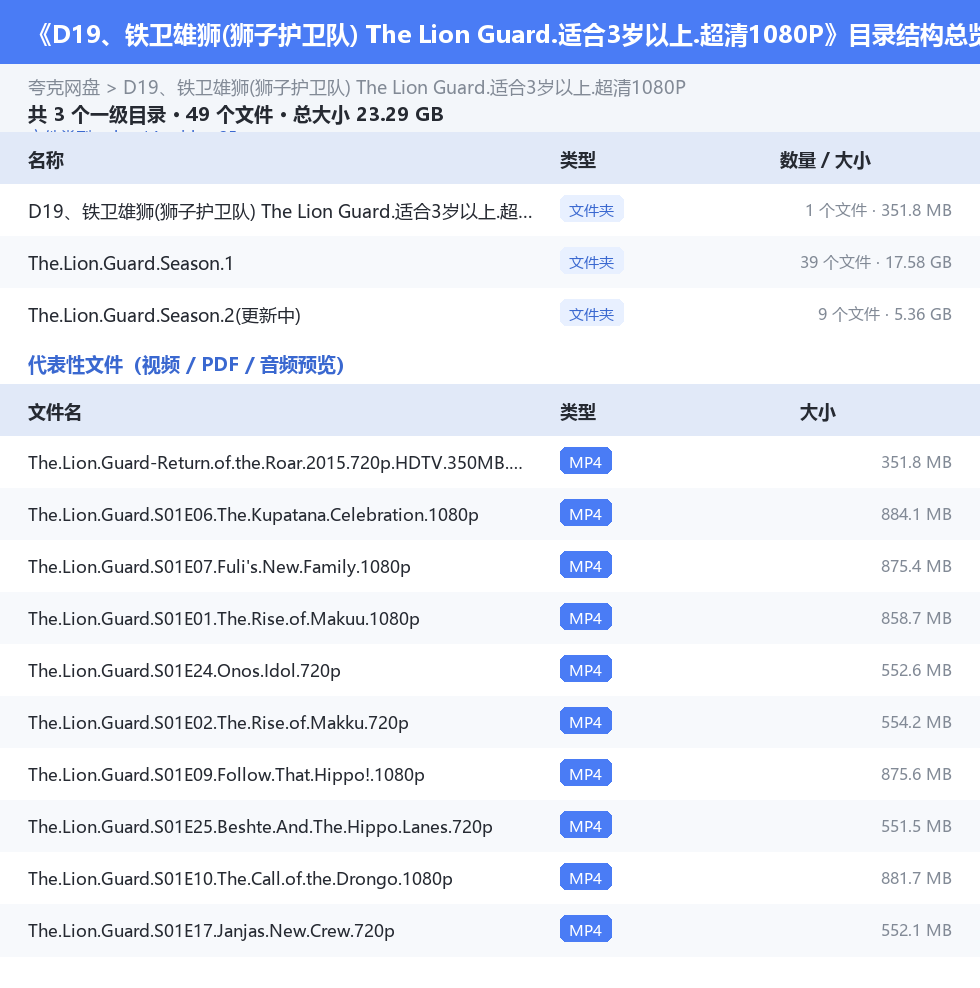Click the MP4 badge for S01E09 Follow That Hippo
The width and height of the screenshot is (980, 988).
(x=585, y=773)
